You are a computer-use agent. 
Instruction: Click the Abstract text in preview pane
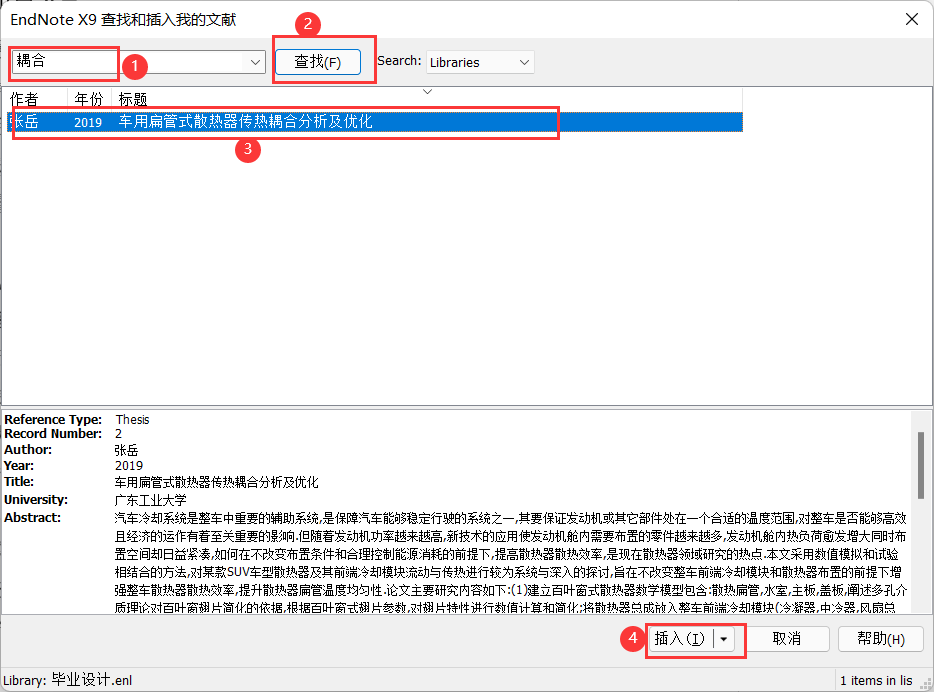coord(510,563)
